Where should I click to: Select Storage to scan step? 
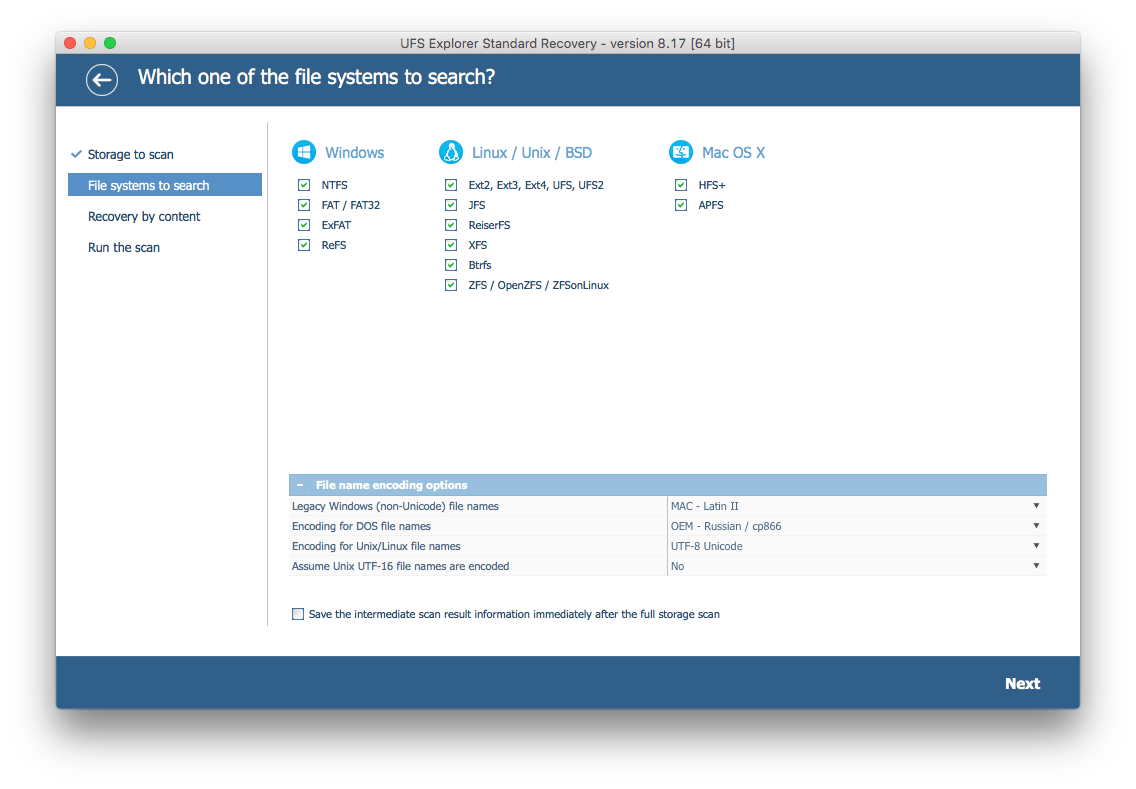tap(130, 154)
